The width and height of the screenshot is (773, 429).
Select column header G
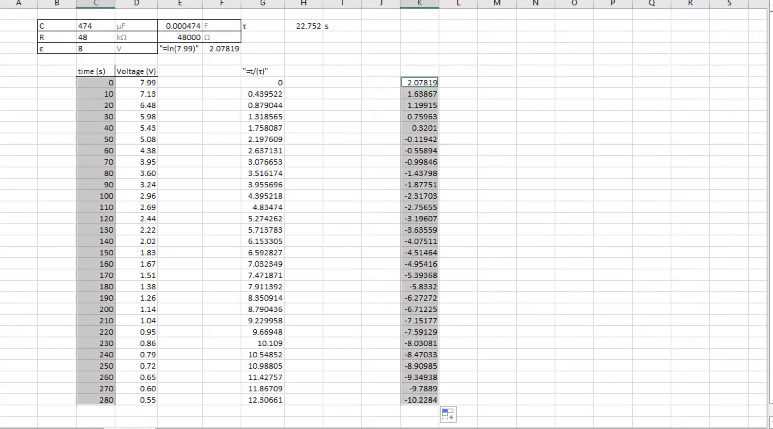262,3
